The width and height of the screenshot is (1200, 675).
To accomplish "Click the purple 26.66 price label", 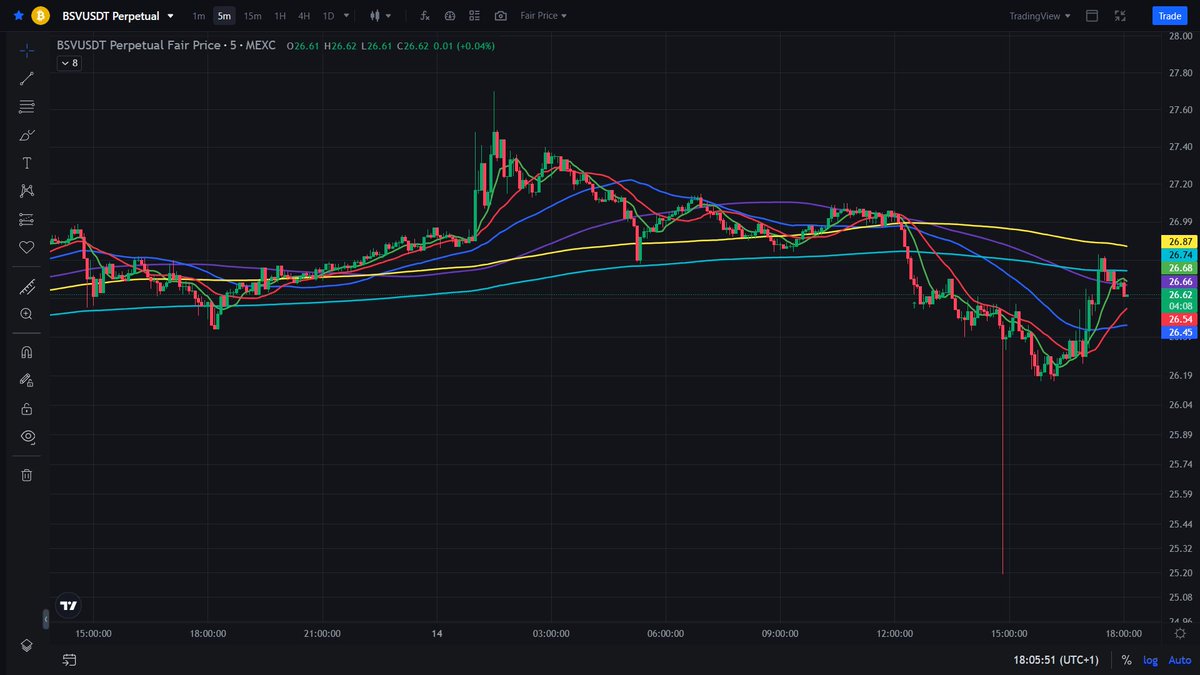I will (x=1180, y=282).
